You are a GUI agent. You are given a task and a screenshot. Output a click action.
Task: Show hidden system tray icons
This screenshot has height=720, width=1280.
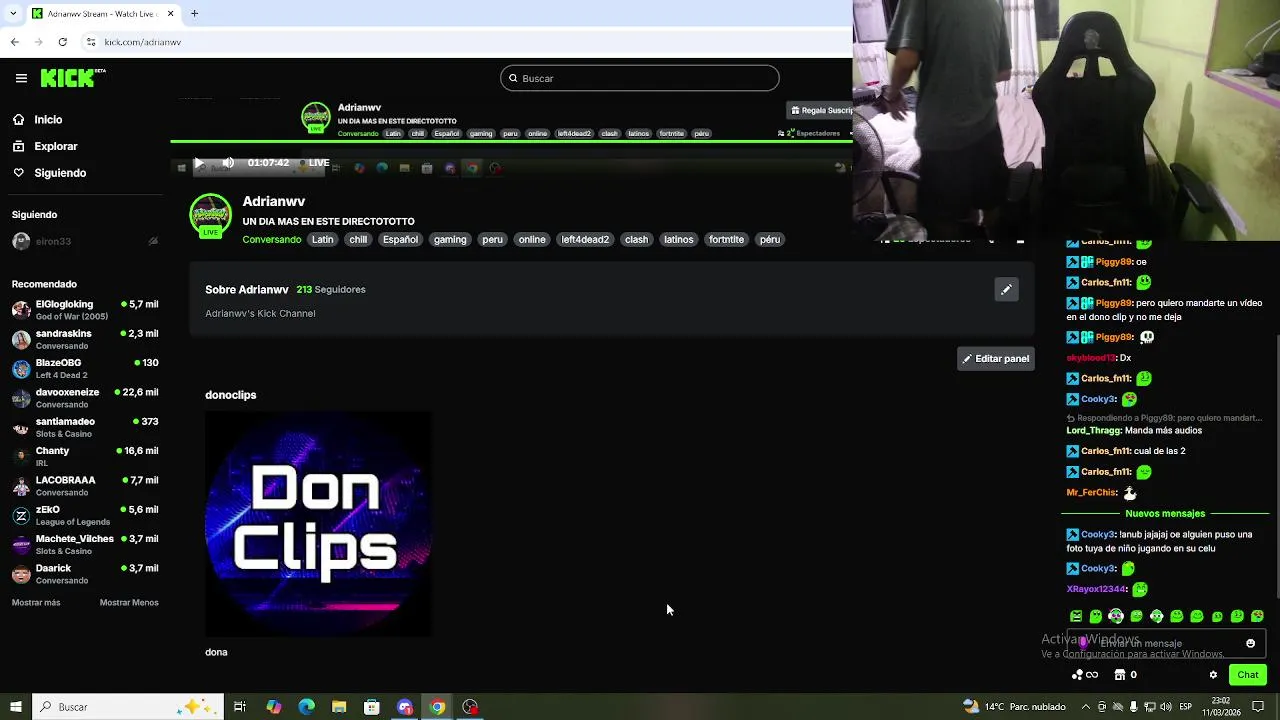tap(1086, 707)
